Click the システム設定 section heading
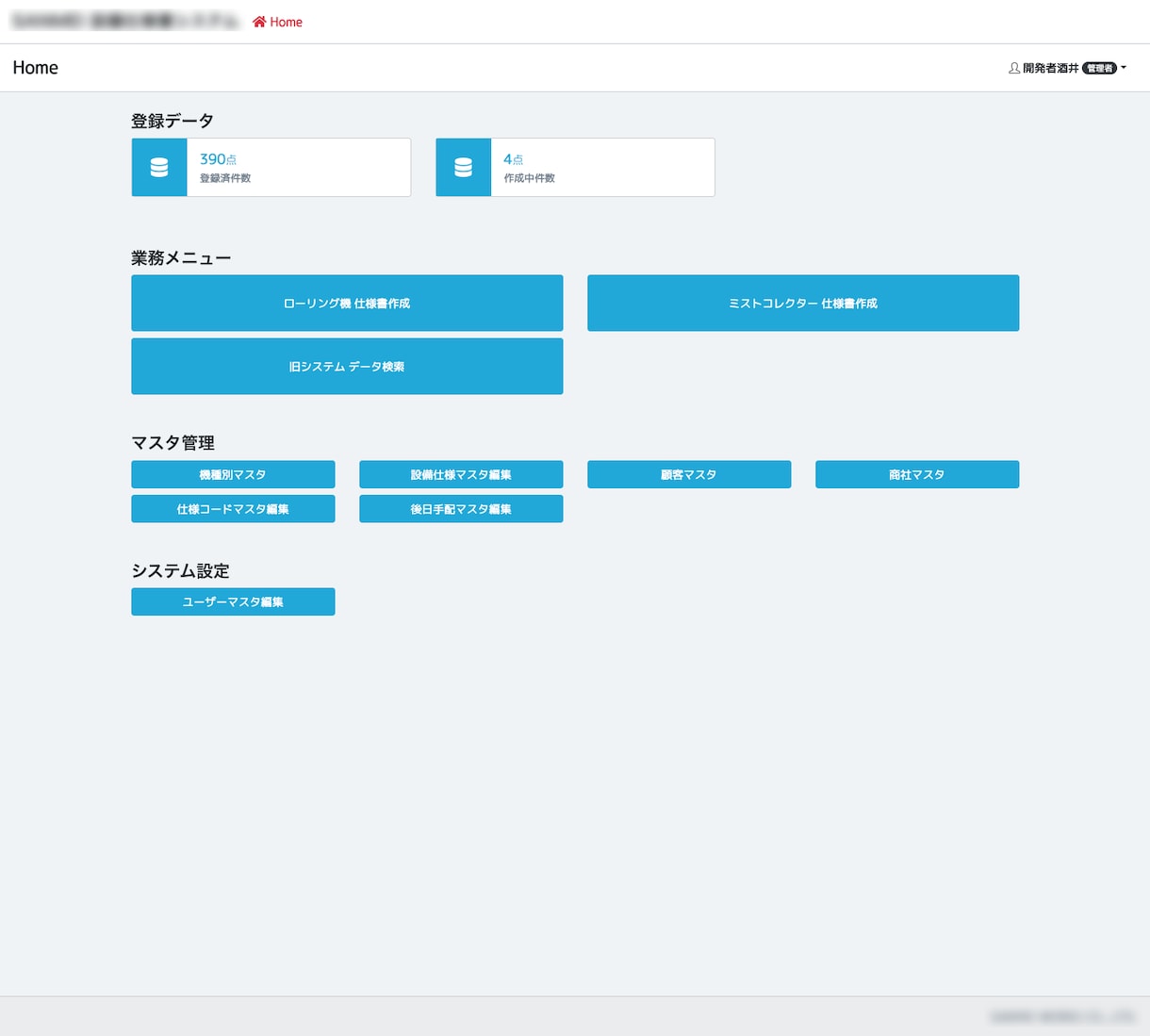This screenshot has width=1150, height=1036. point(181,570)
